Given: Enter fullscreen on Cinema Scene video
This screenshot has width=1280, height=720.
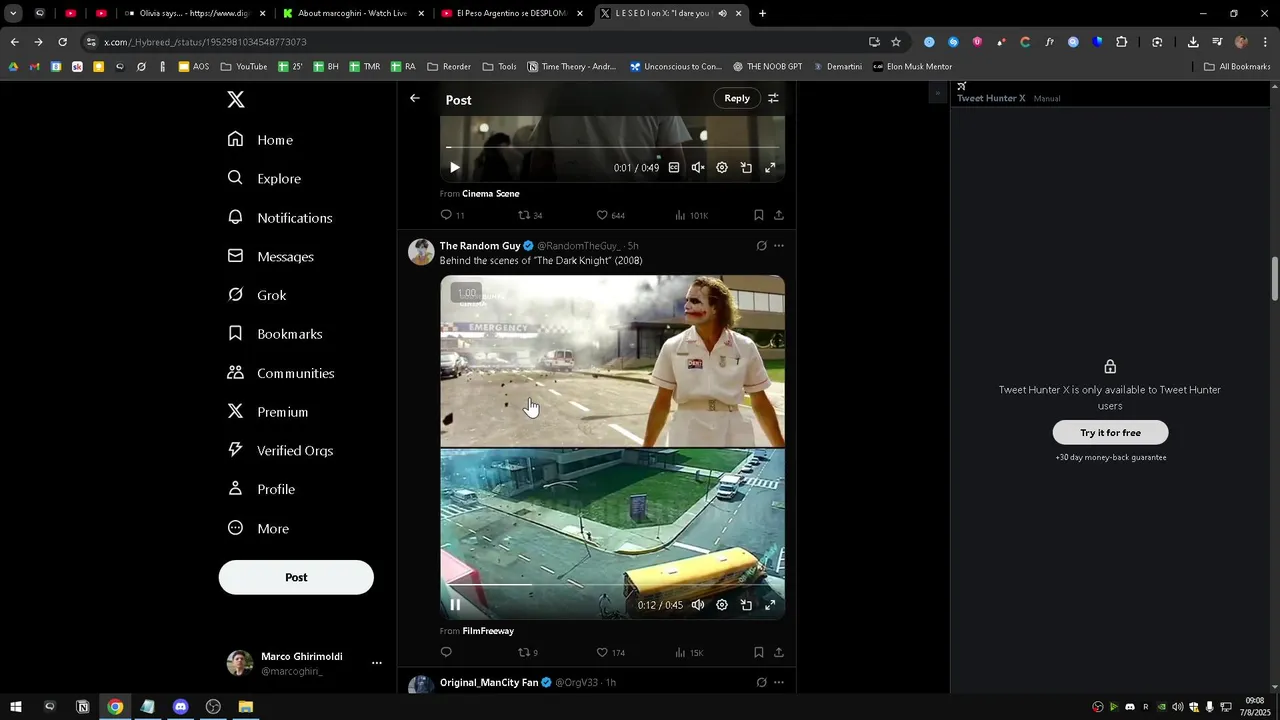Looking at the screenshot, I should 770,168.
